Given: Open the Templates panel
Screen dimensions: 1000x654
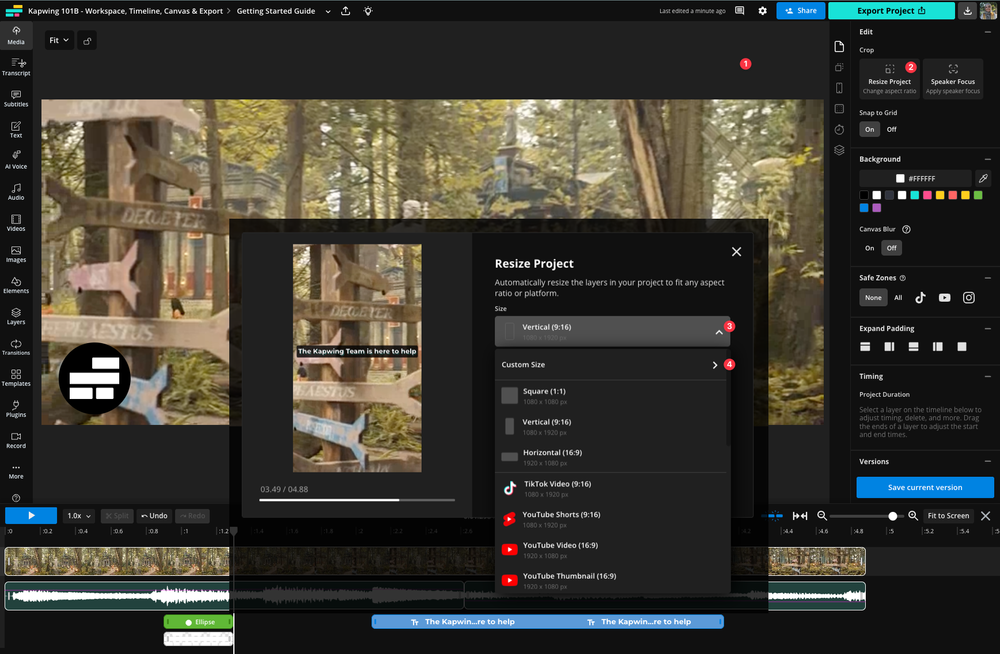Looking at the screenshot, I should tap(16, 379).
